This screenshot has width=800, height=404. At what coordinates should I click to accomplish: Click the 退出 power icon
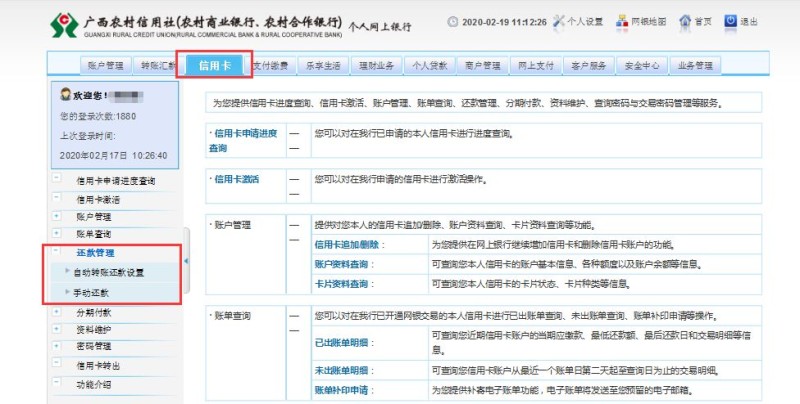[731, 21]
